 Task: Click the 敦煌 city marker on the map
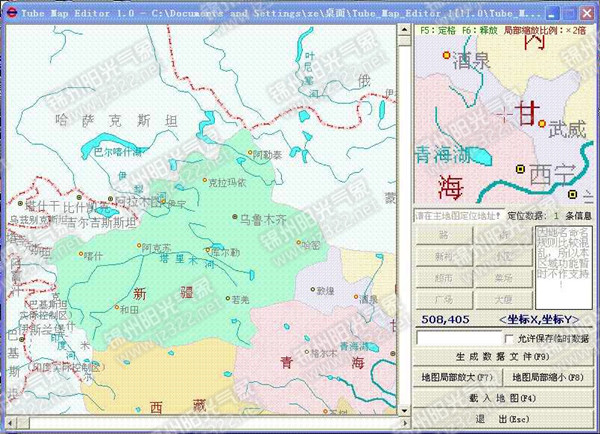(313, 289)
